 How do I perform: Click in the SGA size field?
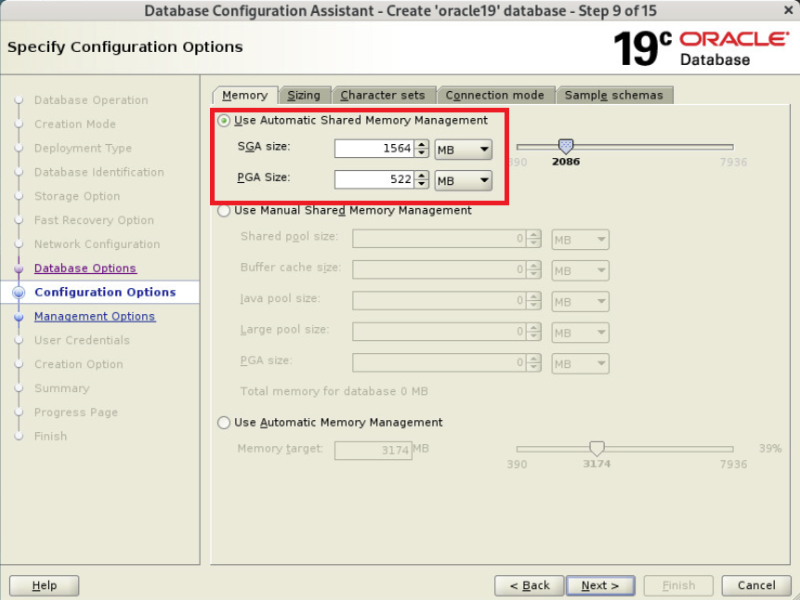point(374,149)
